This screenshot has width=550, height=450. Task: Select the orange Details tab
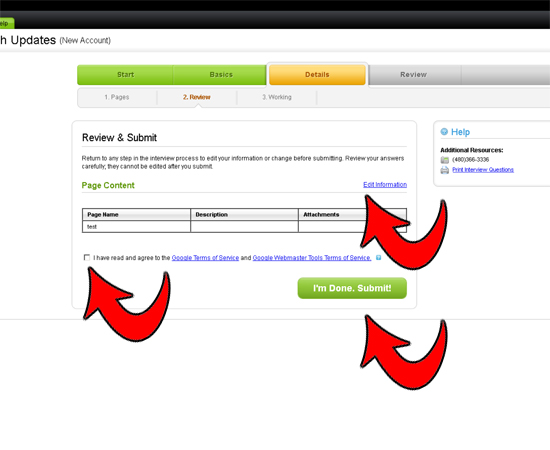pos(317,75)
